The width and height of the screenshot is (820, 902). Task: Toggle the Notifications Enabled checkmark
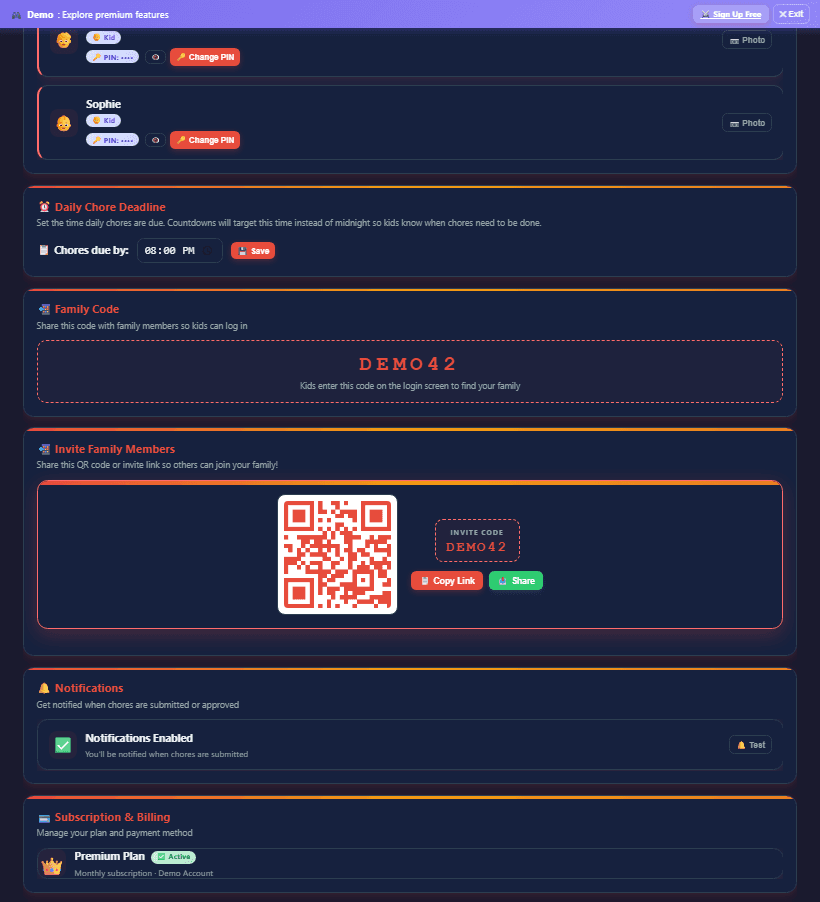(x=63, y=745)
